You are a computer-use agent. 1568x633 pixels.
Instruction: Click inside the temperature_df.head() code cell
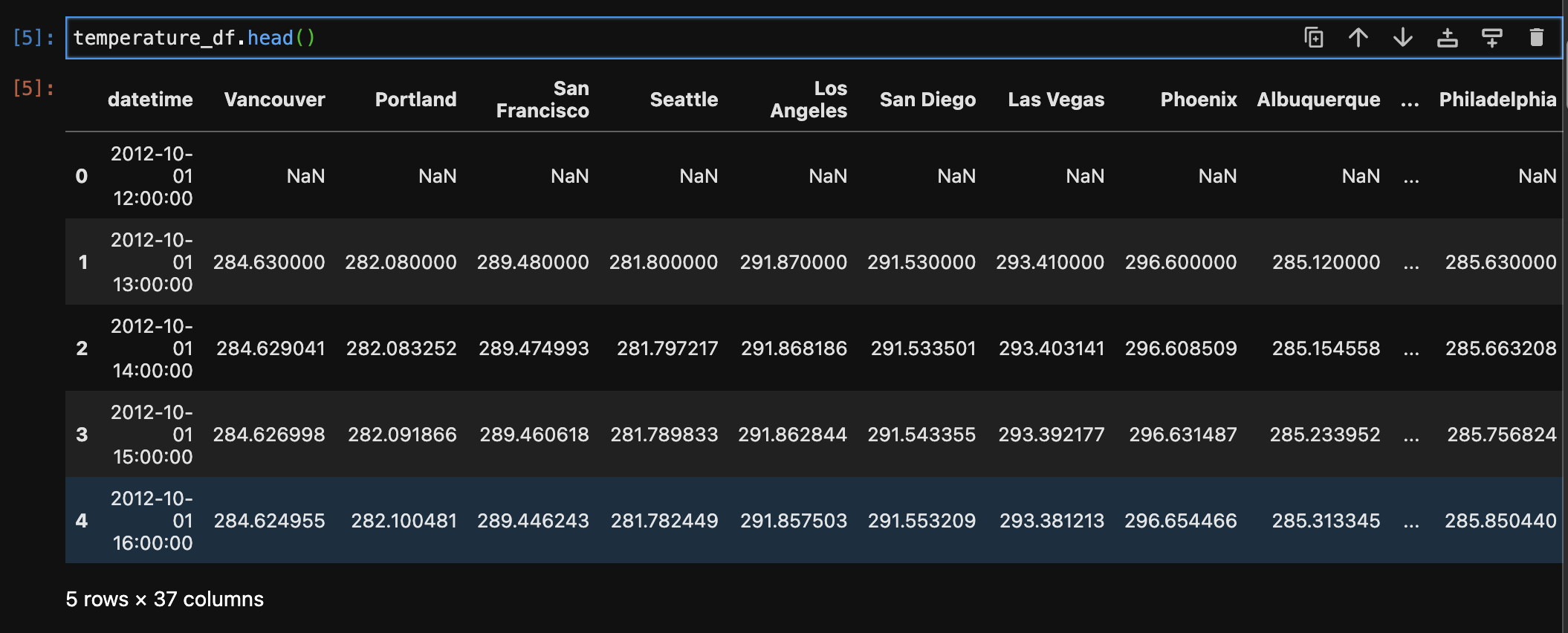point(669,38)
